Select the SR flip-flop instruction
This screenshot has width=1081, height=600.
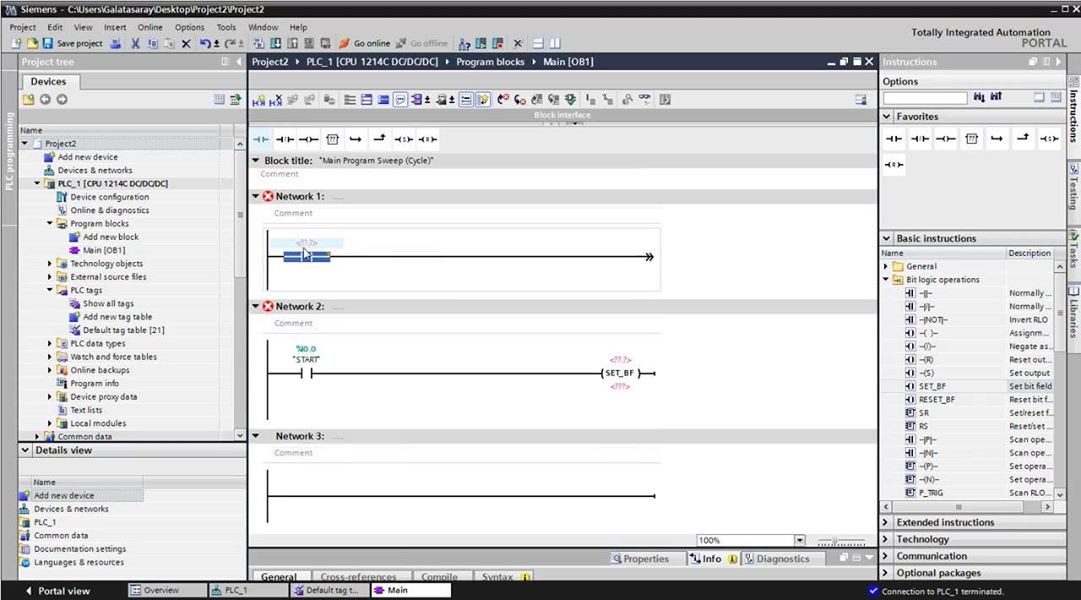click(924, 412)
